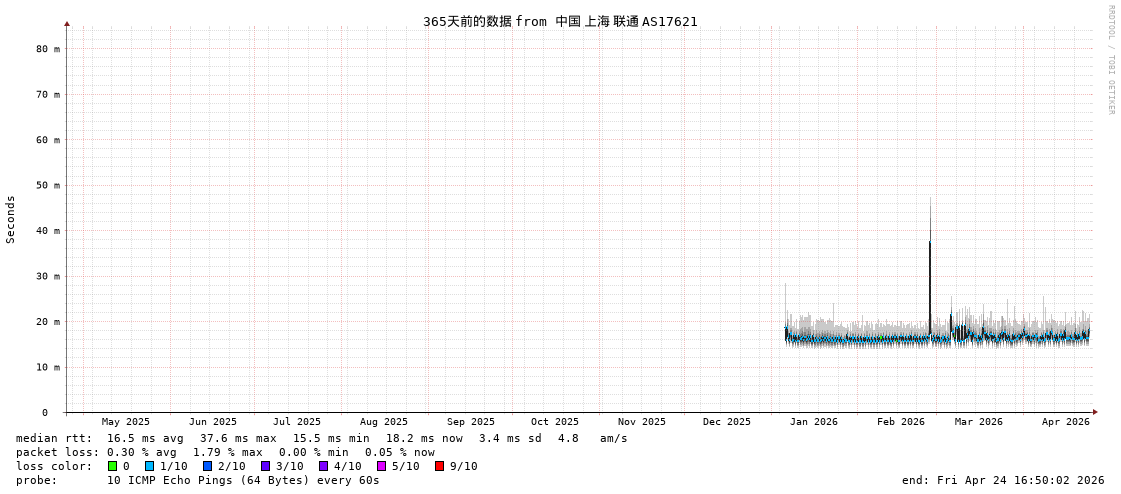The width and height of the screenshot is (1121, 494).
Task: Click the x-axis arrow at right end
Action: (1095, 412)
